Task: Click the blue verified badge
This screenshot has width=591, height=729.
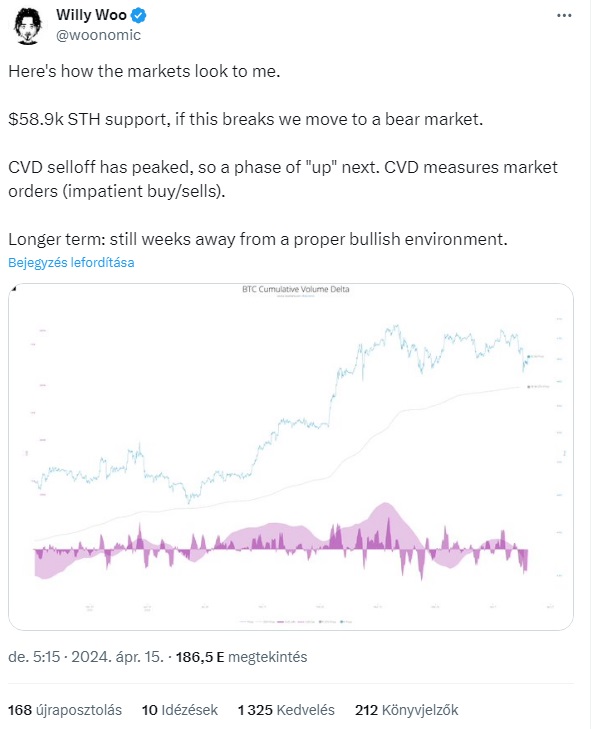Action: (138, 16)
